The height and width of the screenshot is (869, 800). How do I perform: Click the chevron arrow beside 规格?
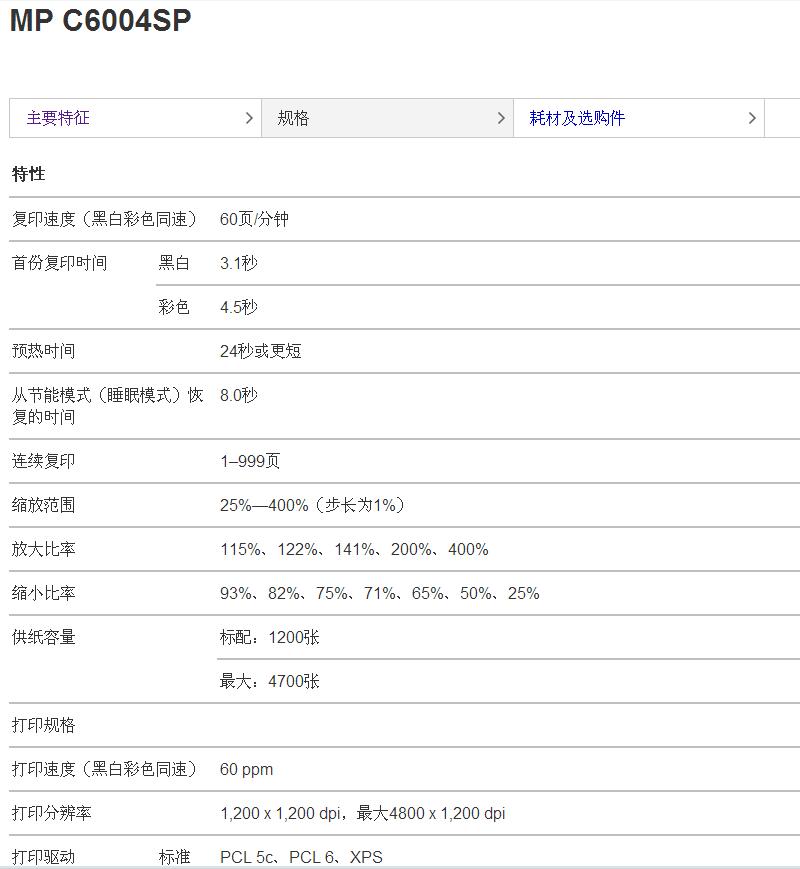[x=501, y=118]
